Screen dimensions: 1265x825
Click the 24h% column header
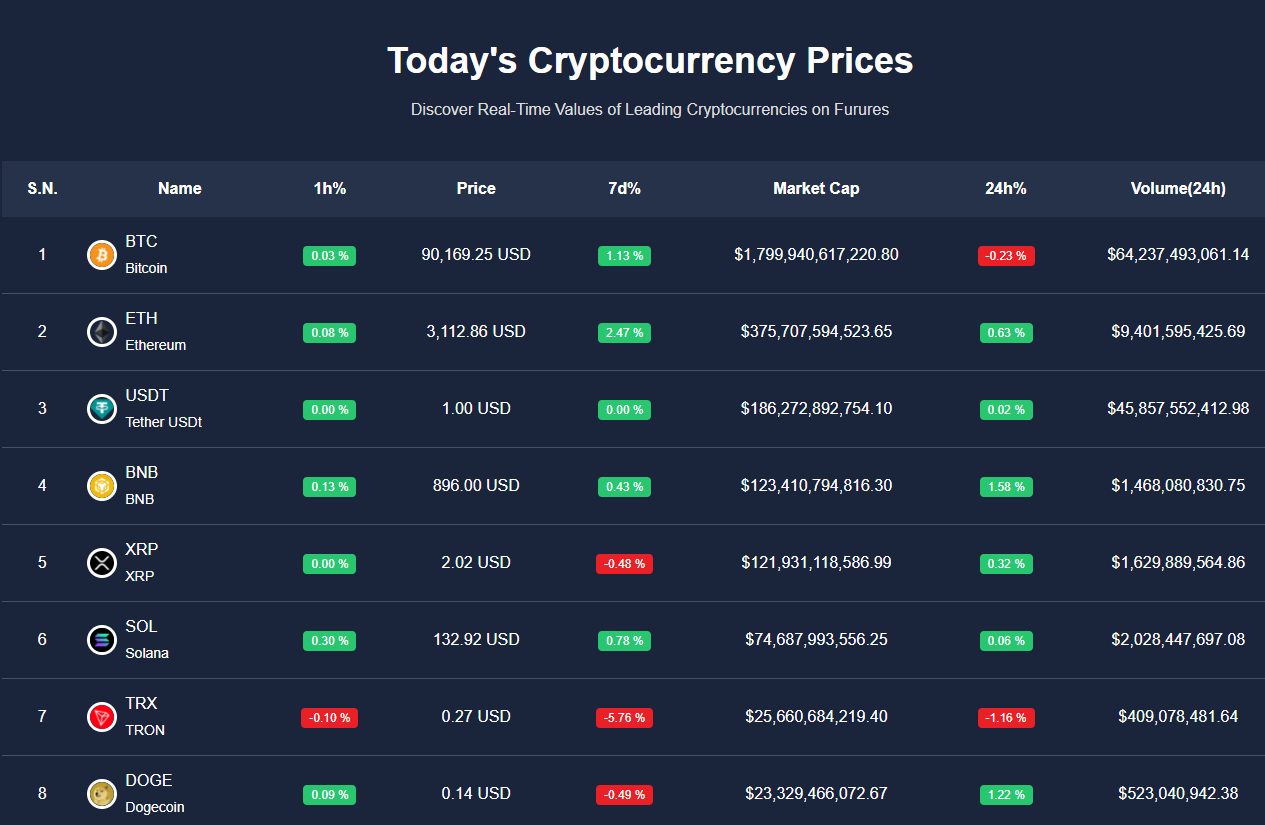[x=1006, y=188]
